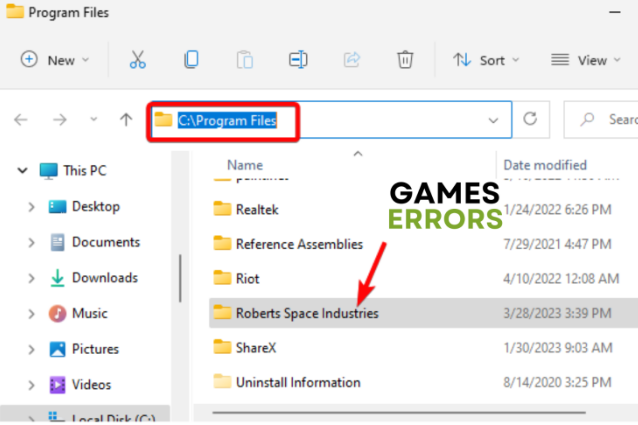
Task: Click the Cut scissors icon
Action: (138, 60)
